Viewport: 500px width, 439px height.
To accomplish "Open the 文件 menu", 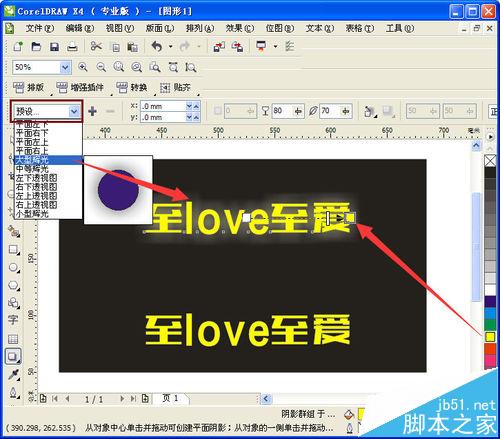I will coord(40,28).
